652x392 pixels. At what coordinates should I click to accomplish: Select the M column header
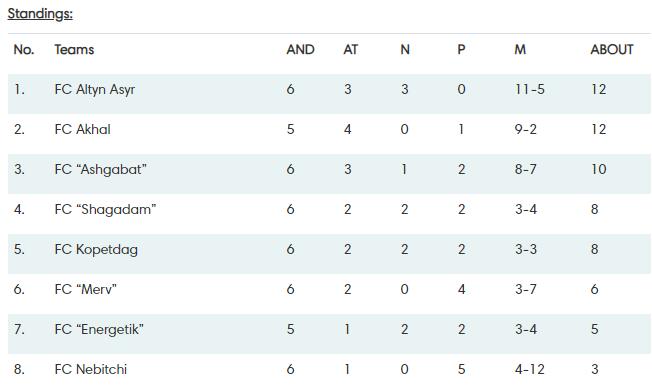coord(520,49)
